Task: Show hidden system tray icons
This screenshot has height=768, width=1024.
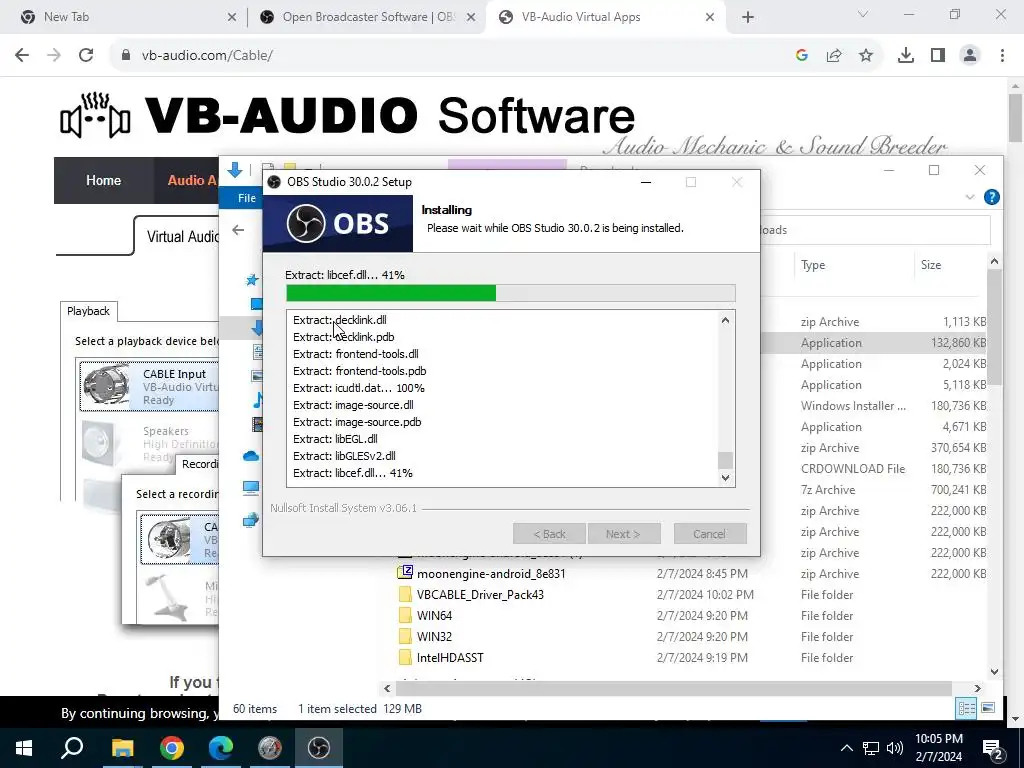Action: [846, 748]
